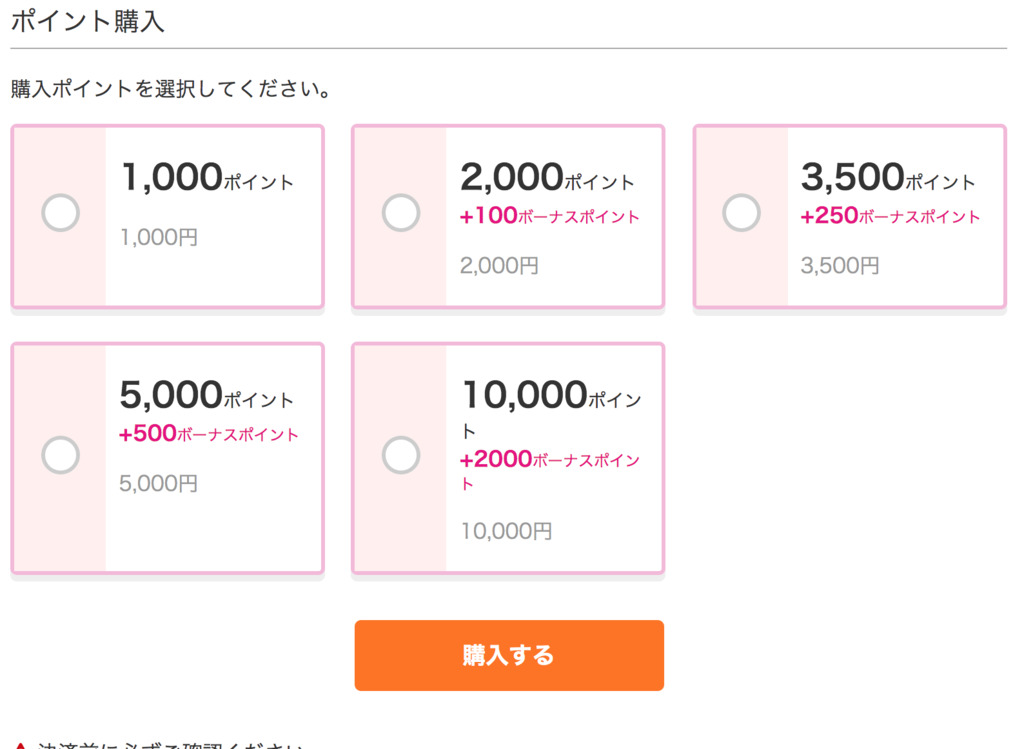
Task: Select the 10,000 point radio button
Action: click(401, 455)
